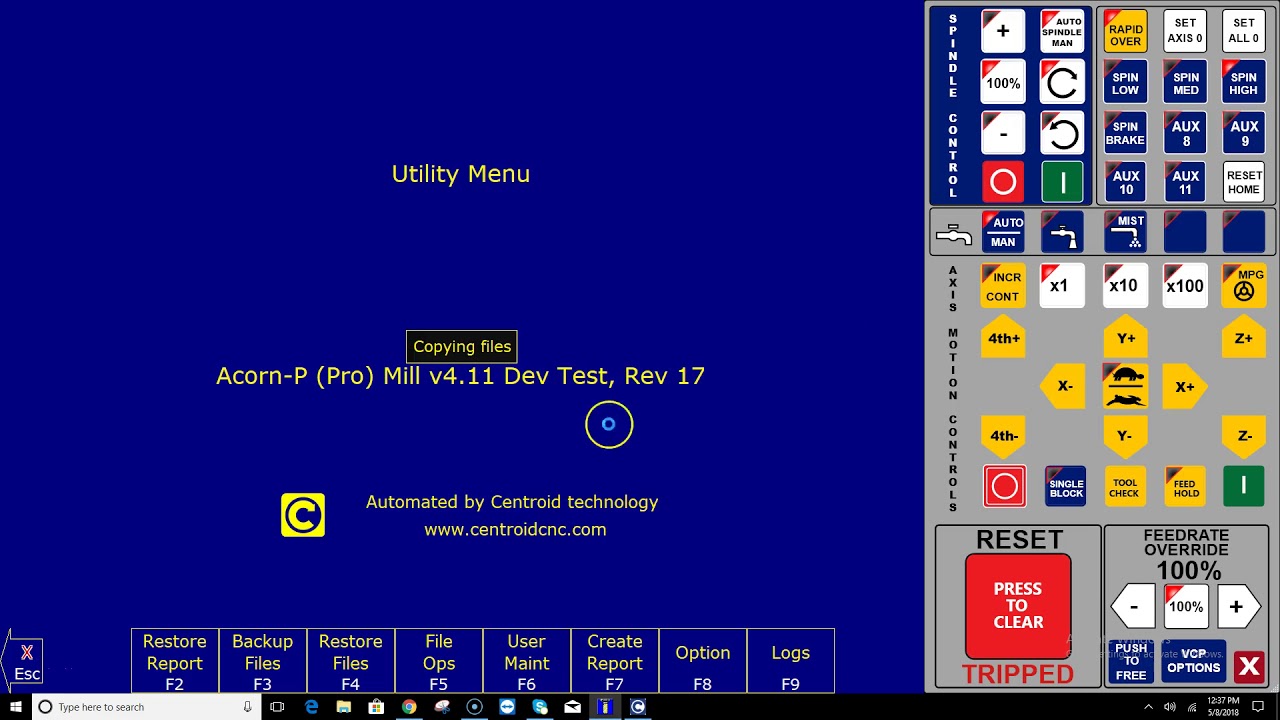Click the Esc exit button

point(26,662)
